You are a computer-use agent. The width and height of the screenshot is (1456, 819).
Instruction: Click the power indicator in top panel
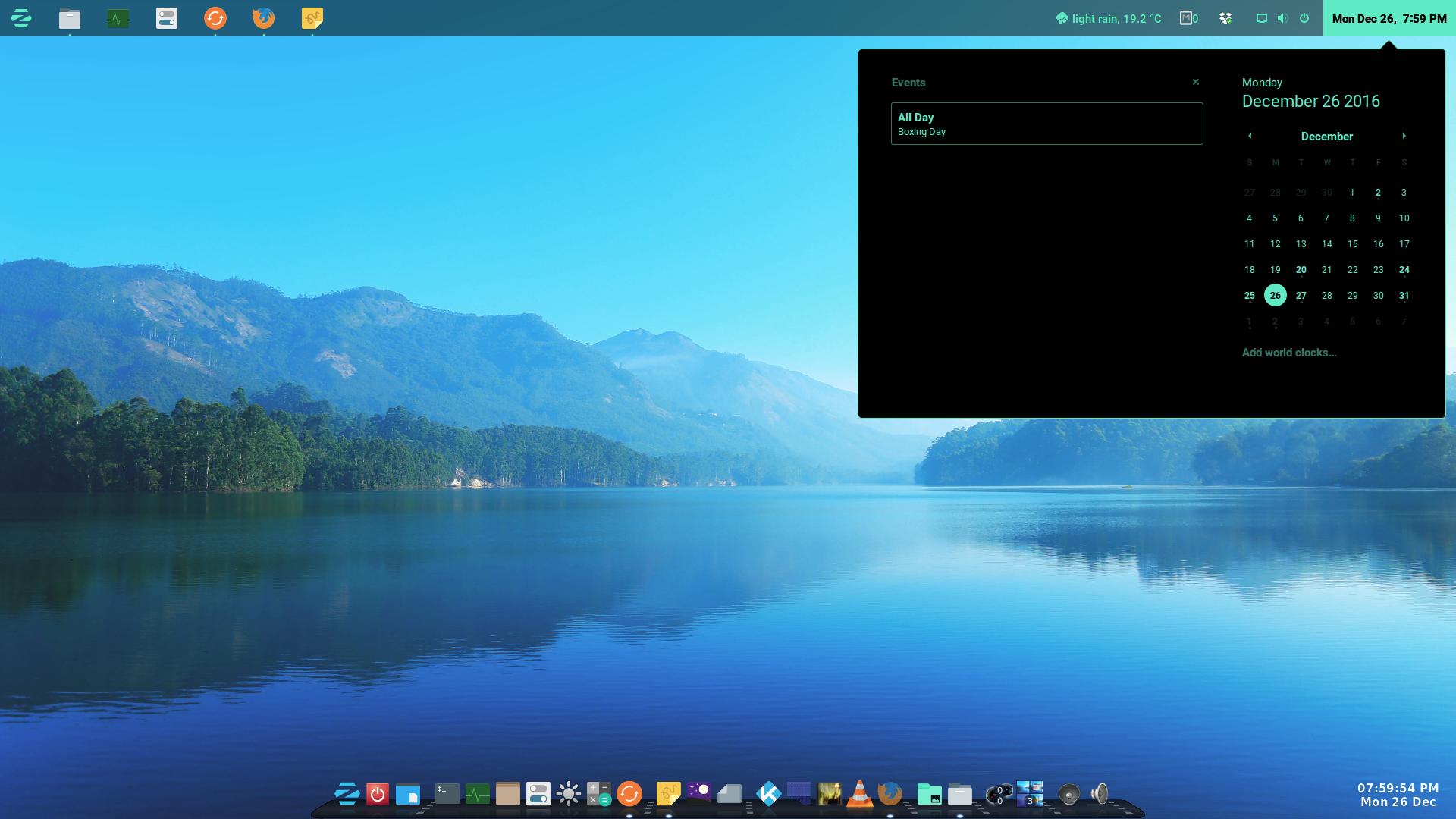1304,18
